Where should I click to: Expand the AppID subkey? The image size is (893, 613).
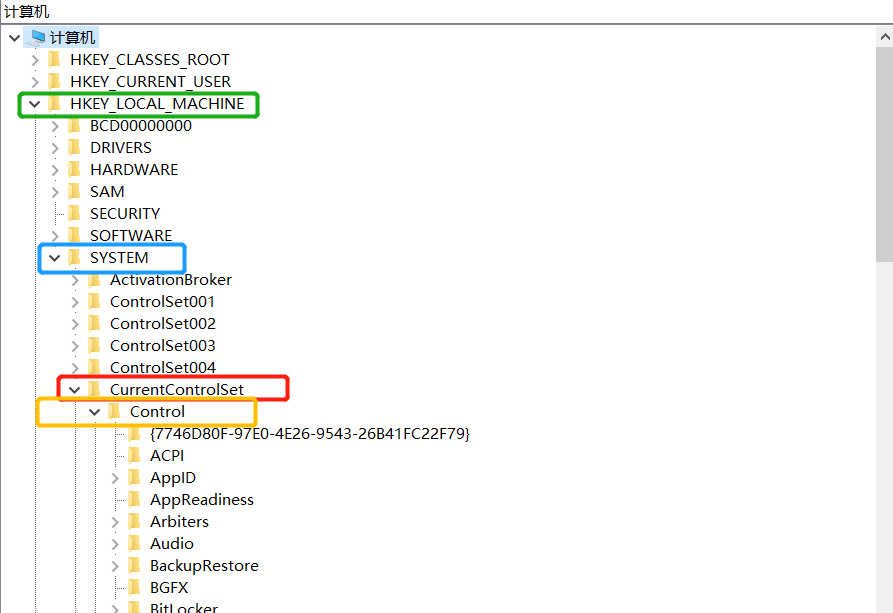115,478
